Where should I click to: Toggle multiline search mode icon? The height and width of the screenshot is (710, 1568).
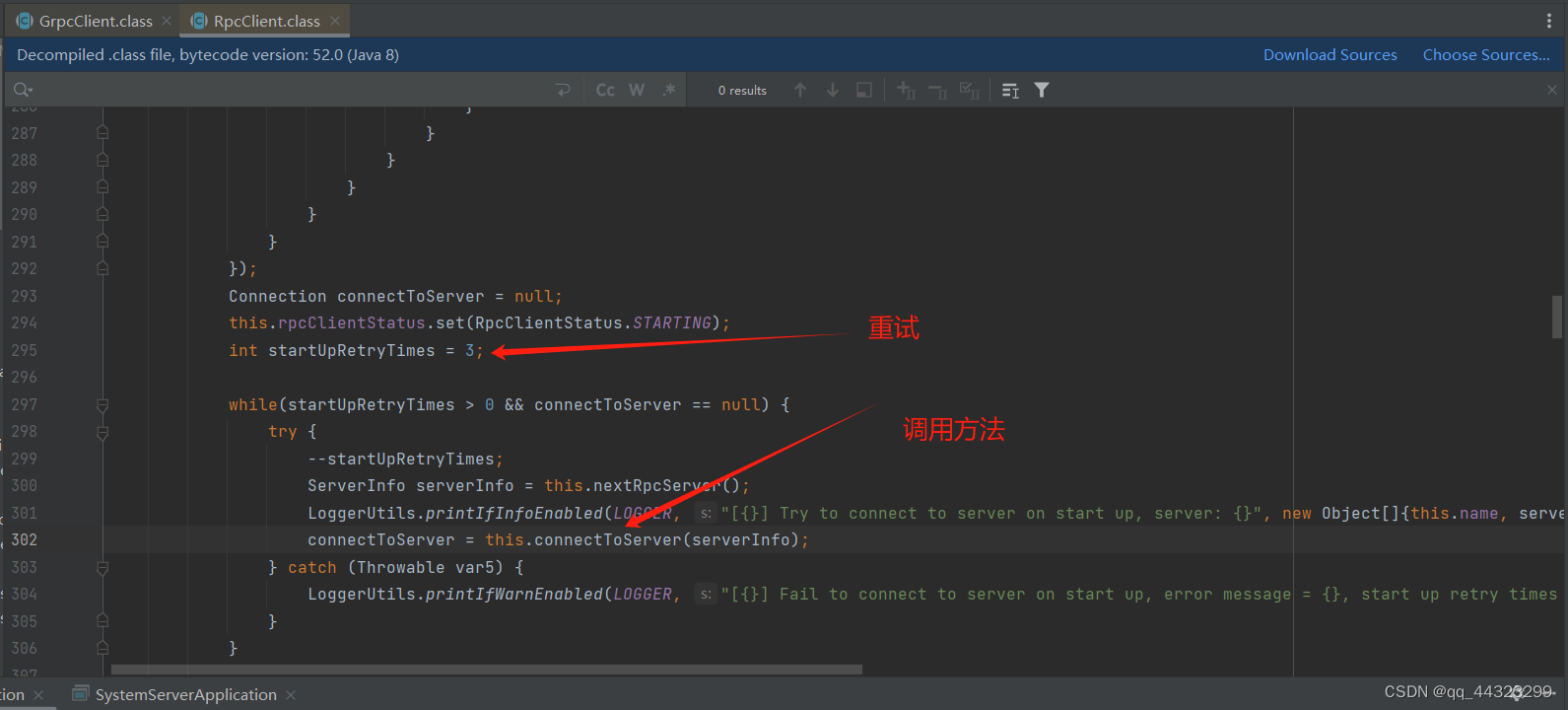coord(1010,90)
